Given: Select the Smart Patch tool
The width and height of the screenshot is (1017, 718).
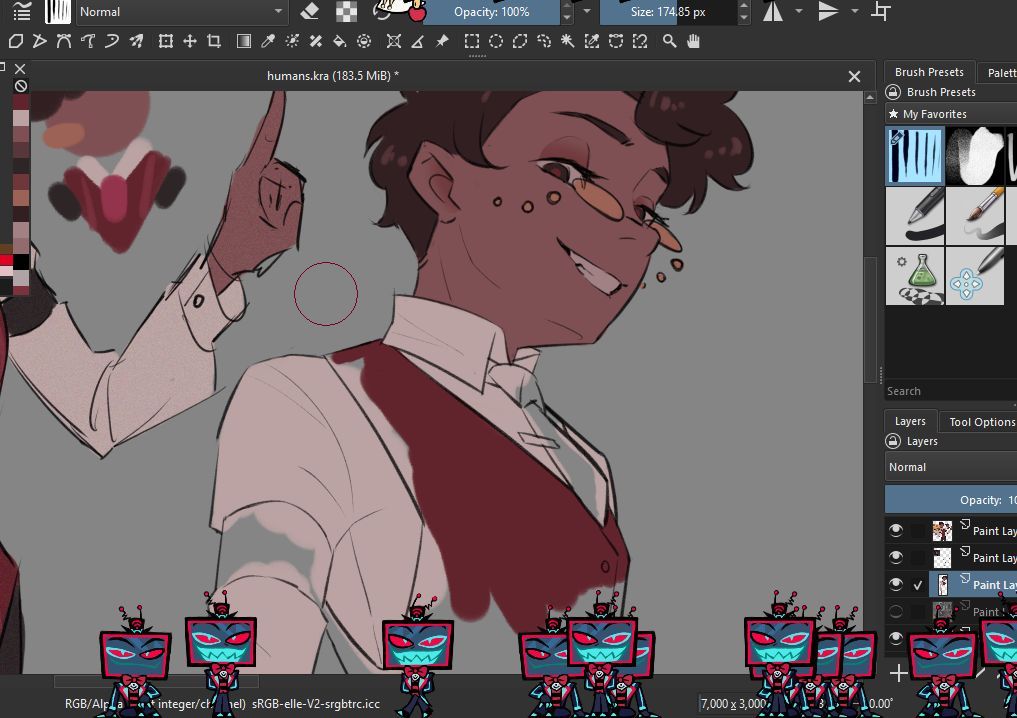Looking at the screenshot, I should pos(316,42).
